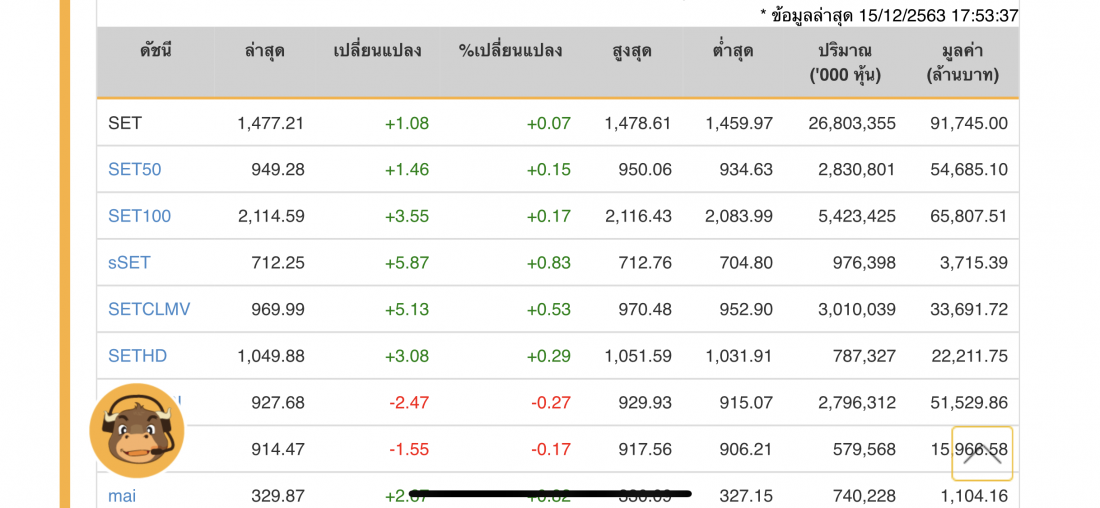The width and height of the screenshot is (1100, 508).
Task: Select mai last value 329.87
Action: coord(279,496)
